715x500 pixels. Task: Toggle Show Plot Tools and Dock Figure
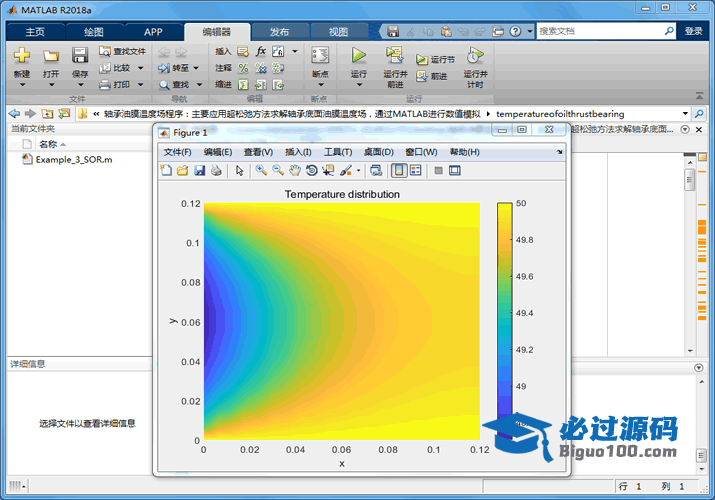pyautogui.click(x=455, y=170)
